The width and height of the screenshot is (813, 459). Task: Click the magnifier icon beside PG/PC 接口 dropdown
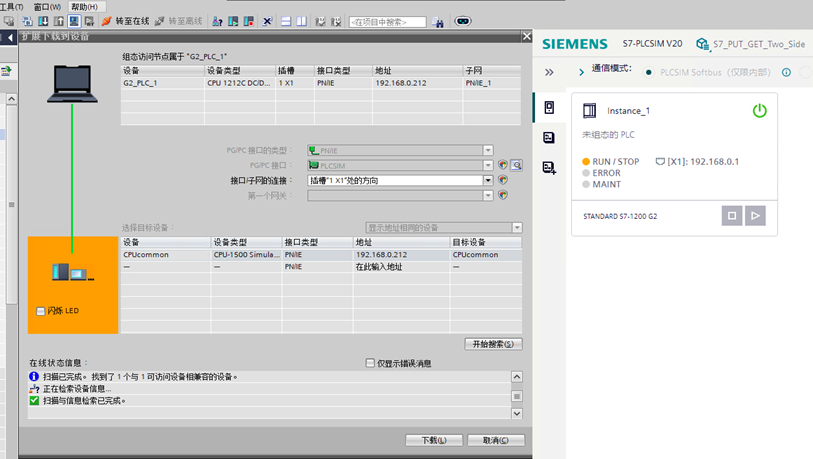517,166
